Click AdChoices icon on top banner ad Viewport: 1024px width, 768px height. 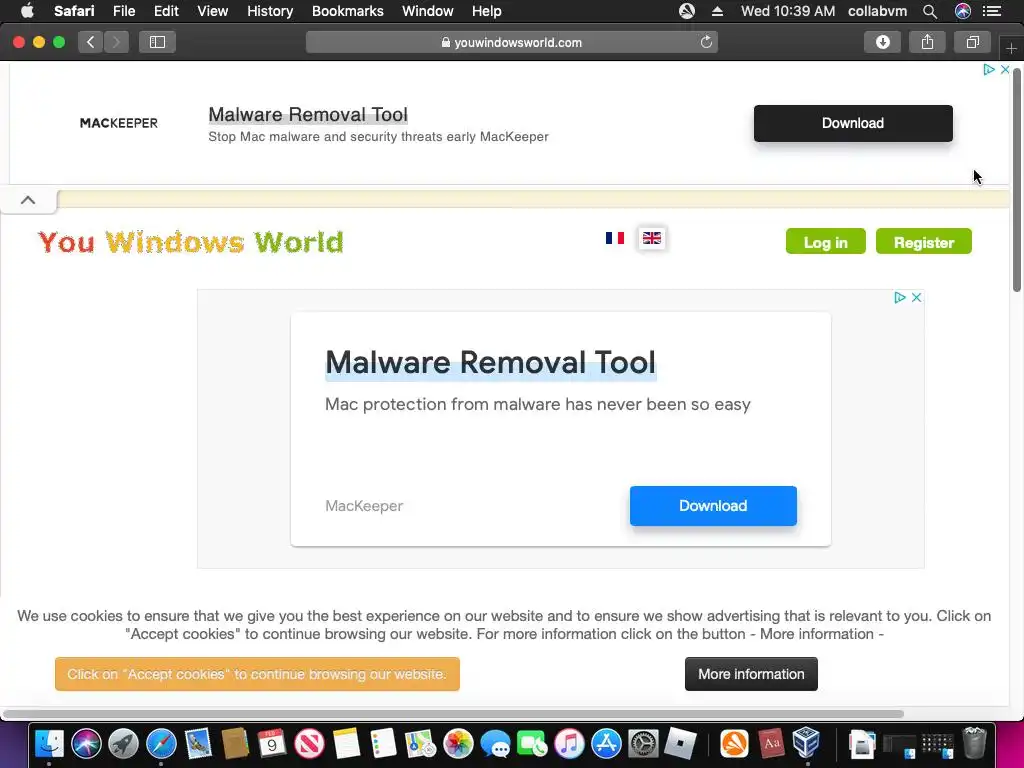(x=989, y=69)
